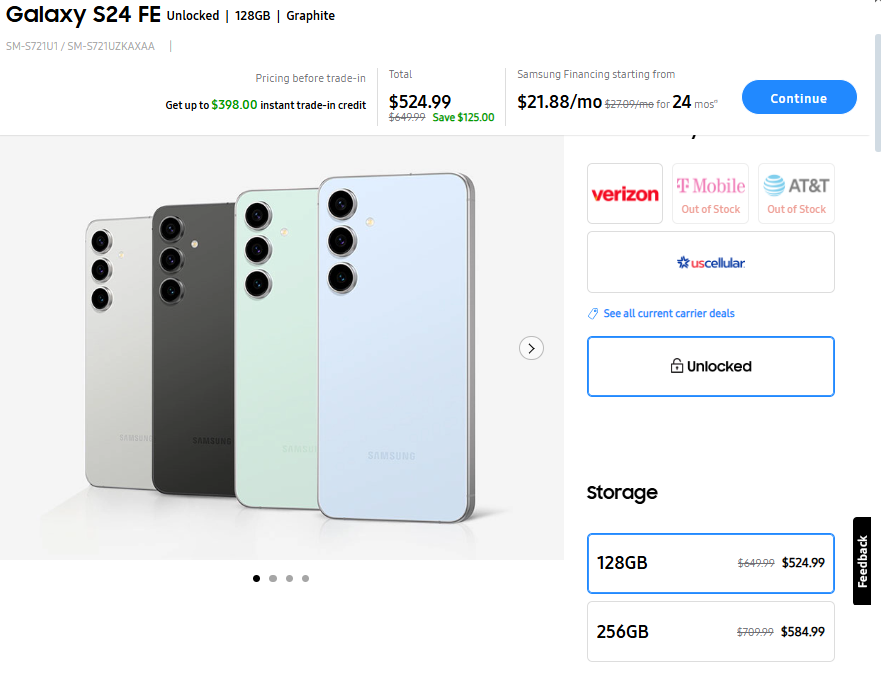The height and width of the screenshot is (683, 881).
Task: Select the 256GB storage option
Action: click(x=710, y=631)
